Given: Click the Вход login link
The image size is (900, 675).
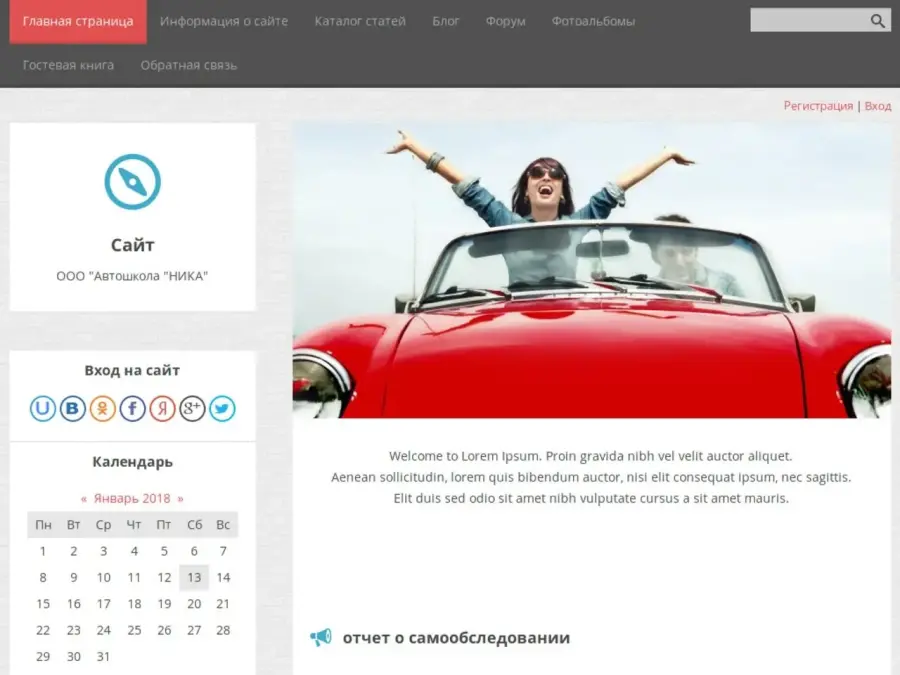Looking at the screenshot, I should click(x=877, y=106).
